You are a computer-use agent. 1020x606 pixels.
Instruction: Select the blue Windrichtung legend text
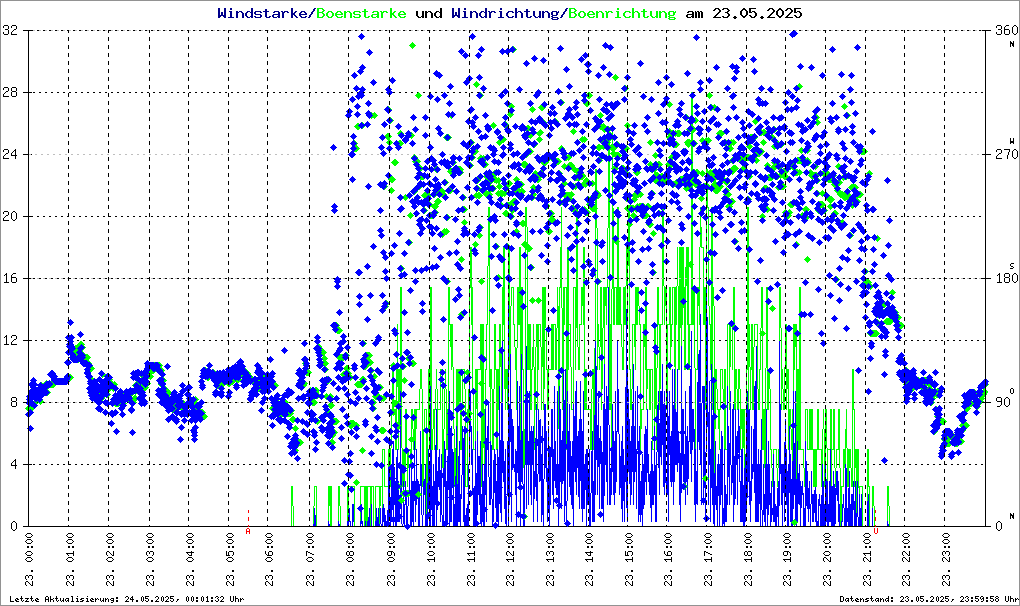tap(506, 14)
